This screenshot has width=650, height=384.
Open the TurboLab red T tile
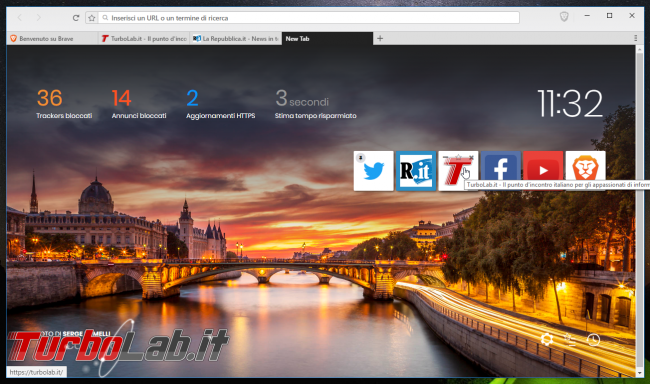[x=458, y=171]
